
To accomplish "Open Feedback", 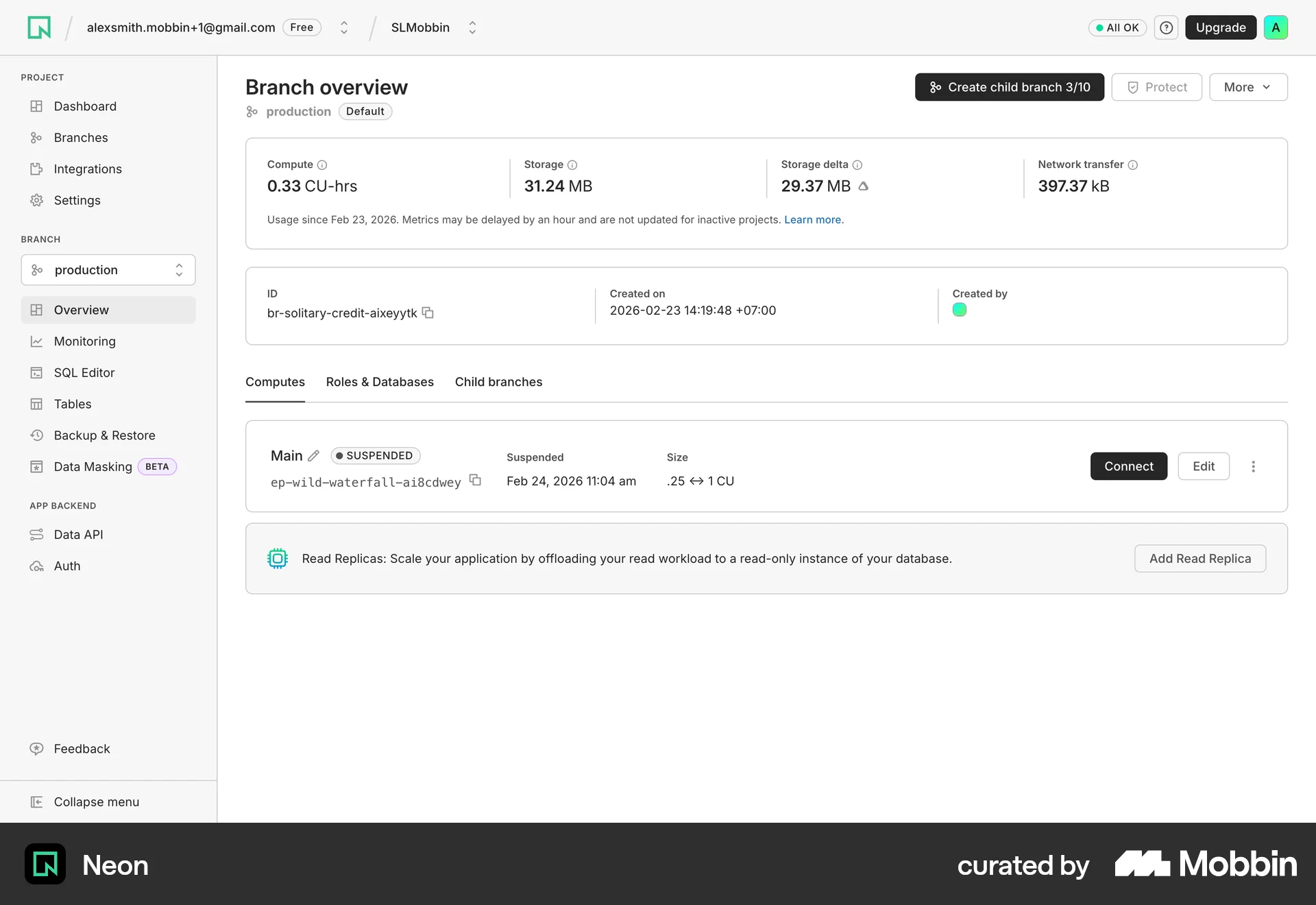I will [x=108, y=749].
